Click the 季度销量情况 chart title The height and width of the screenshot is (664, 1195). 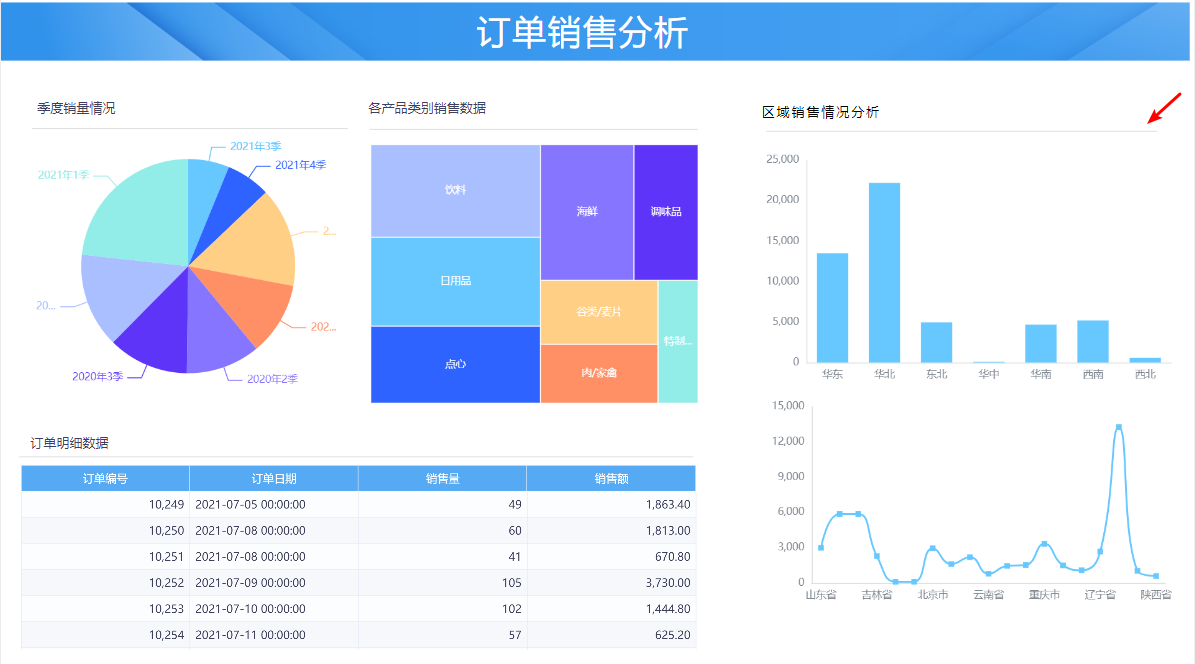coord(76,108)
